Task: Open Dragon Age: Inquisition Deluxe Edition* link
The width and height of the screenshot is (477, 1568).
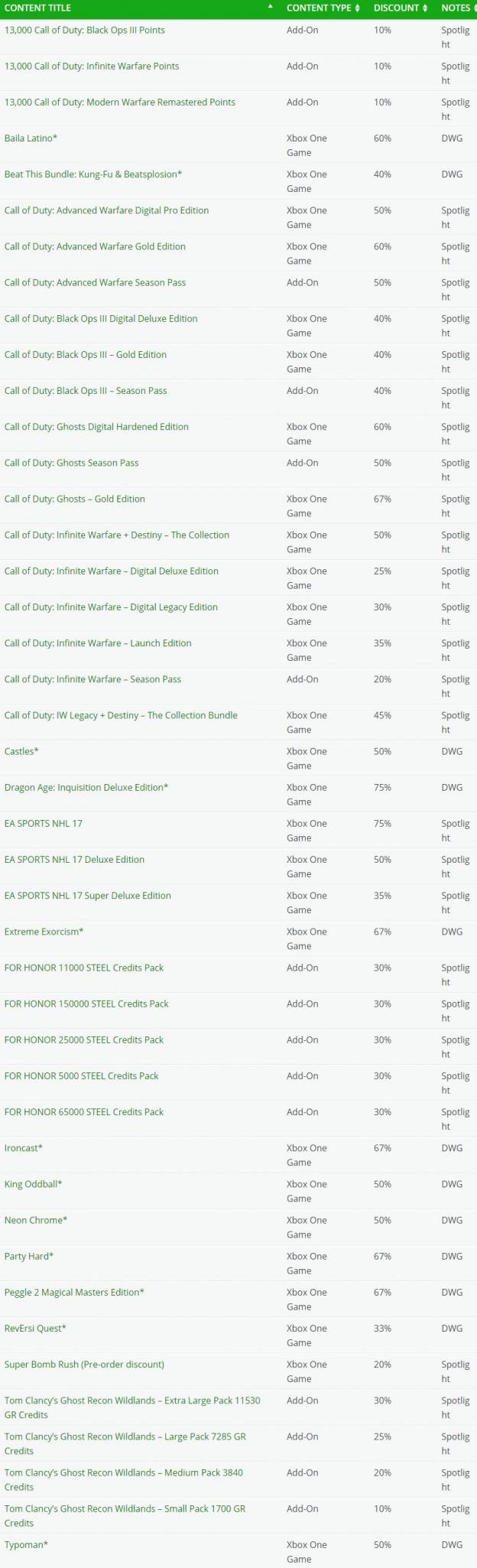Action: click(x=86, y=787)
